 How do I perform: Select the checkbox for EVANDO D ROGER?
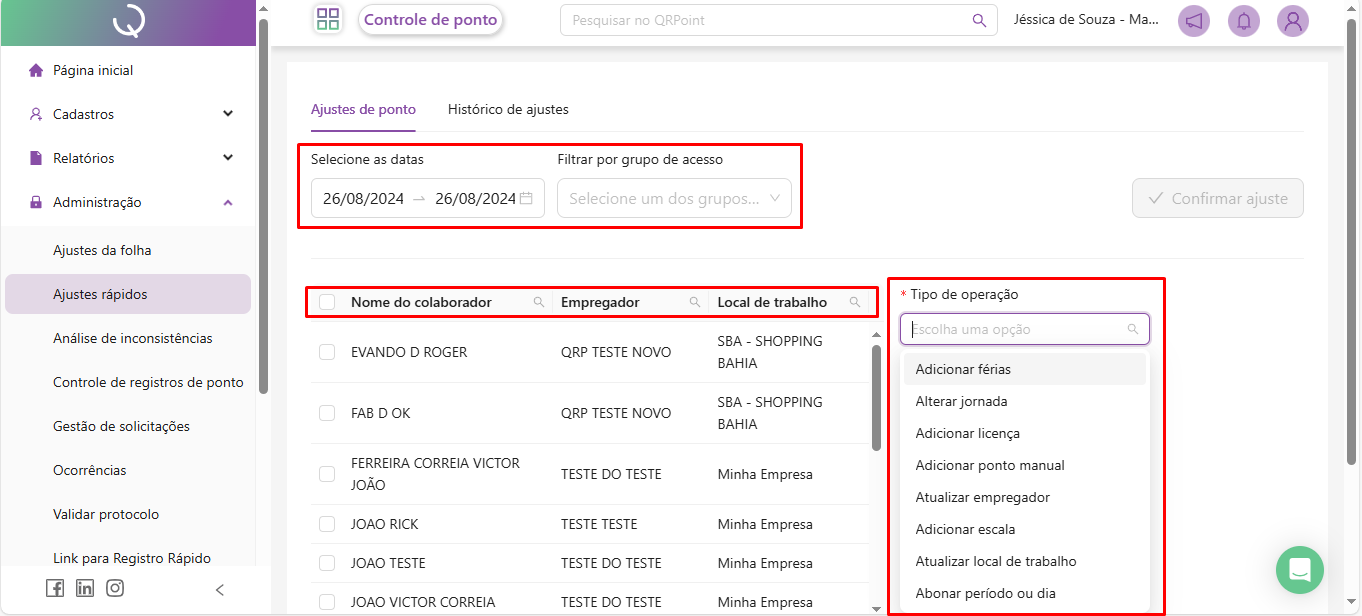point(327,352)
